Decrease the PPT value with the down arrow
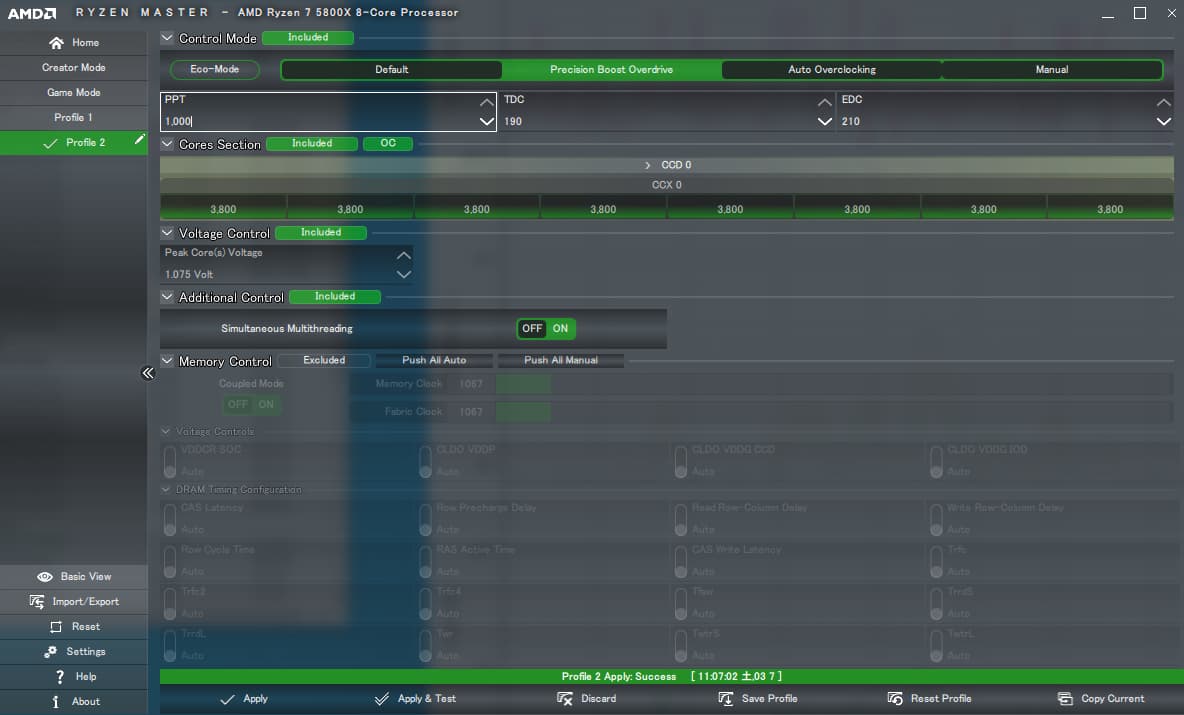Viewport: 1184px width, 715px height. 486,121
